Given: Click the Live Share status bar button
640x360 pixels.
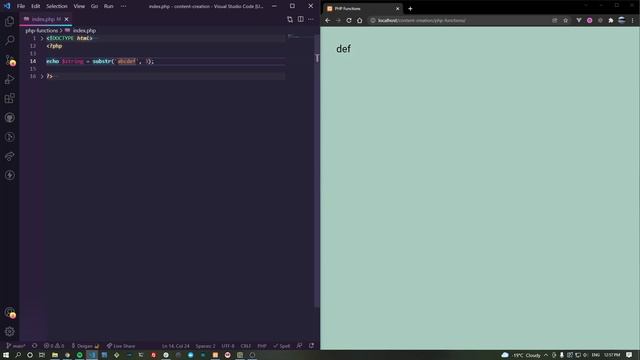Looking at the screenshot, I should 121,346.
